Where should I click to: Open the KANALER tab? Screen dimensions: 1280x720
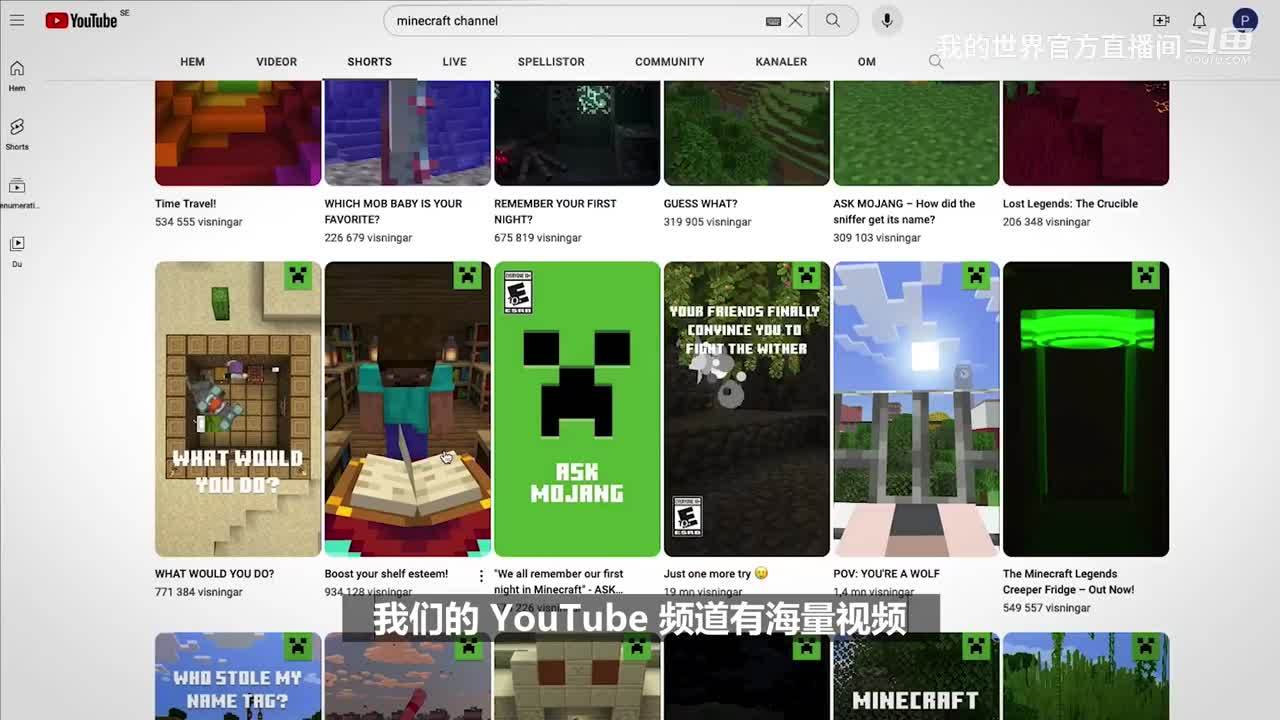point(781,62)
